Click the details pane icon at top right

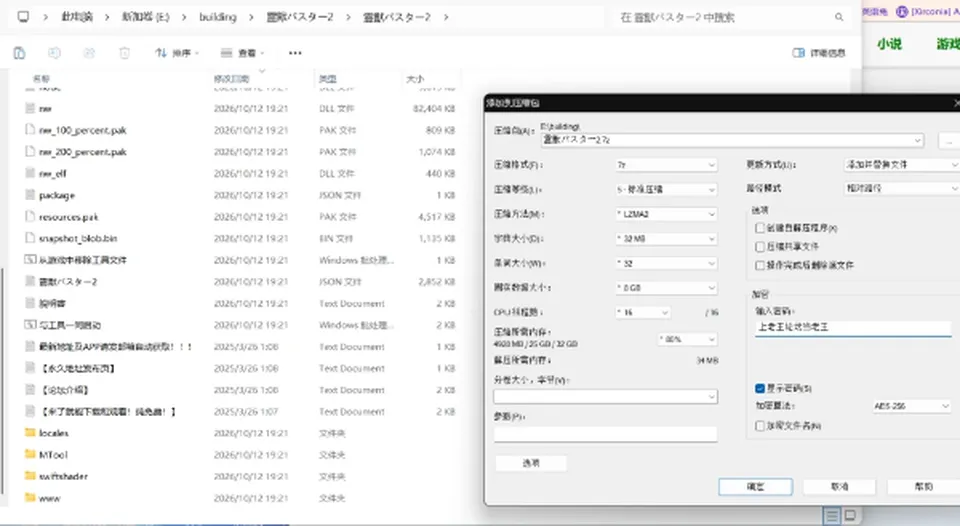pyautogui.click(x=798, y=53)
